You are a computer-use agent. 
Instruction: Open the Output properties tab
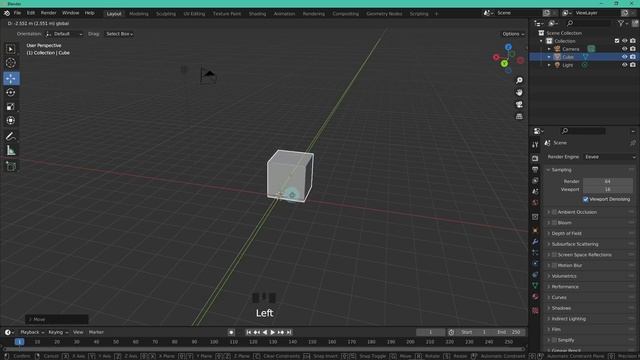point(535,169)
